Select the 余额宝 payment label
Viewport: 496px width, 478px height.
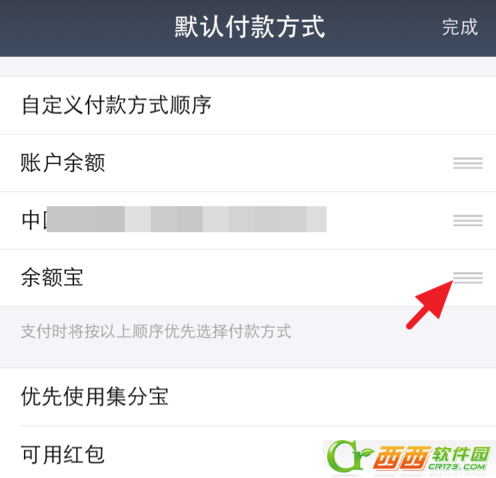click(x=52, y=278)
